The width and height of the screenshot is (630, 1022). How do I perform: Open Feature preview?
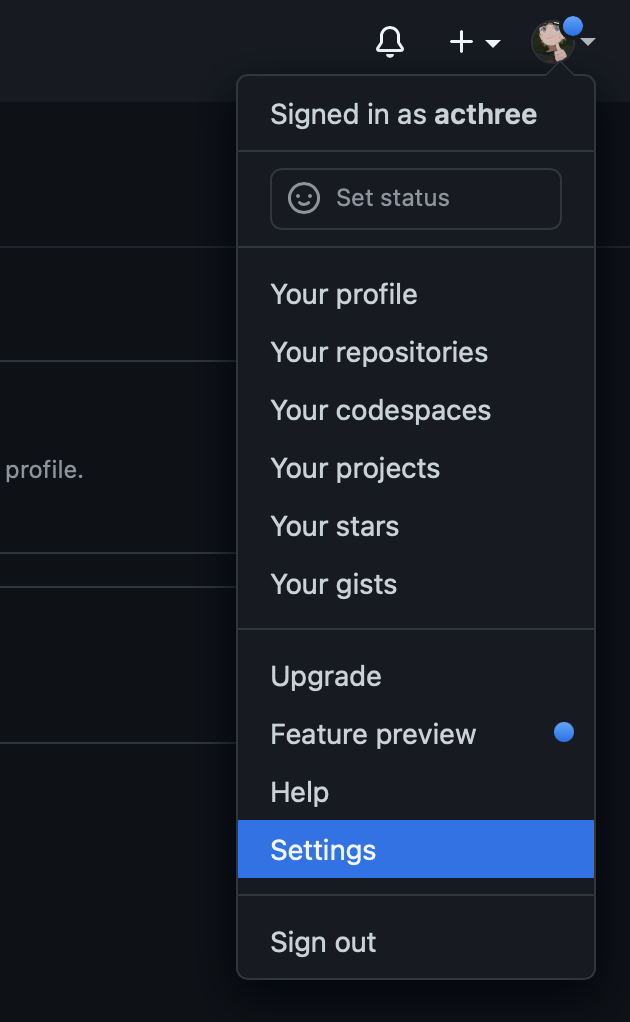[x=373, y=735]
